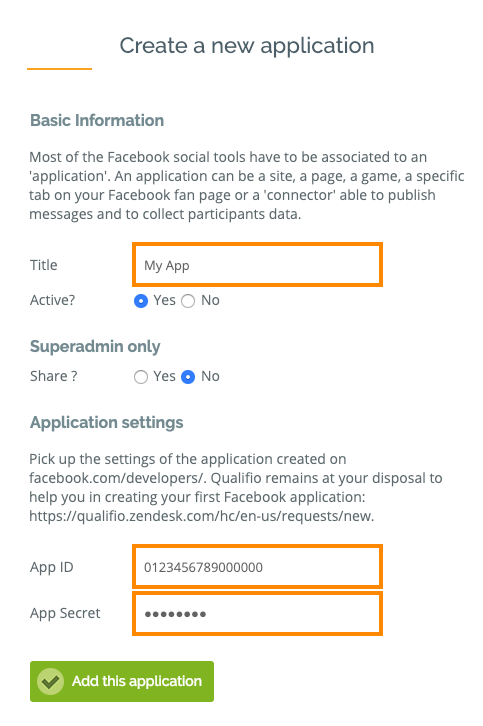Click the Superadmin only section heading
Viewport: 483px width, 726px height.
95,346
